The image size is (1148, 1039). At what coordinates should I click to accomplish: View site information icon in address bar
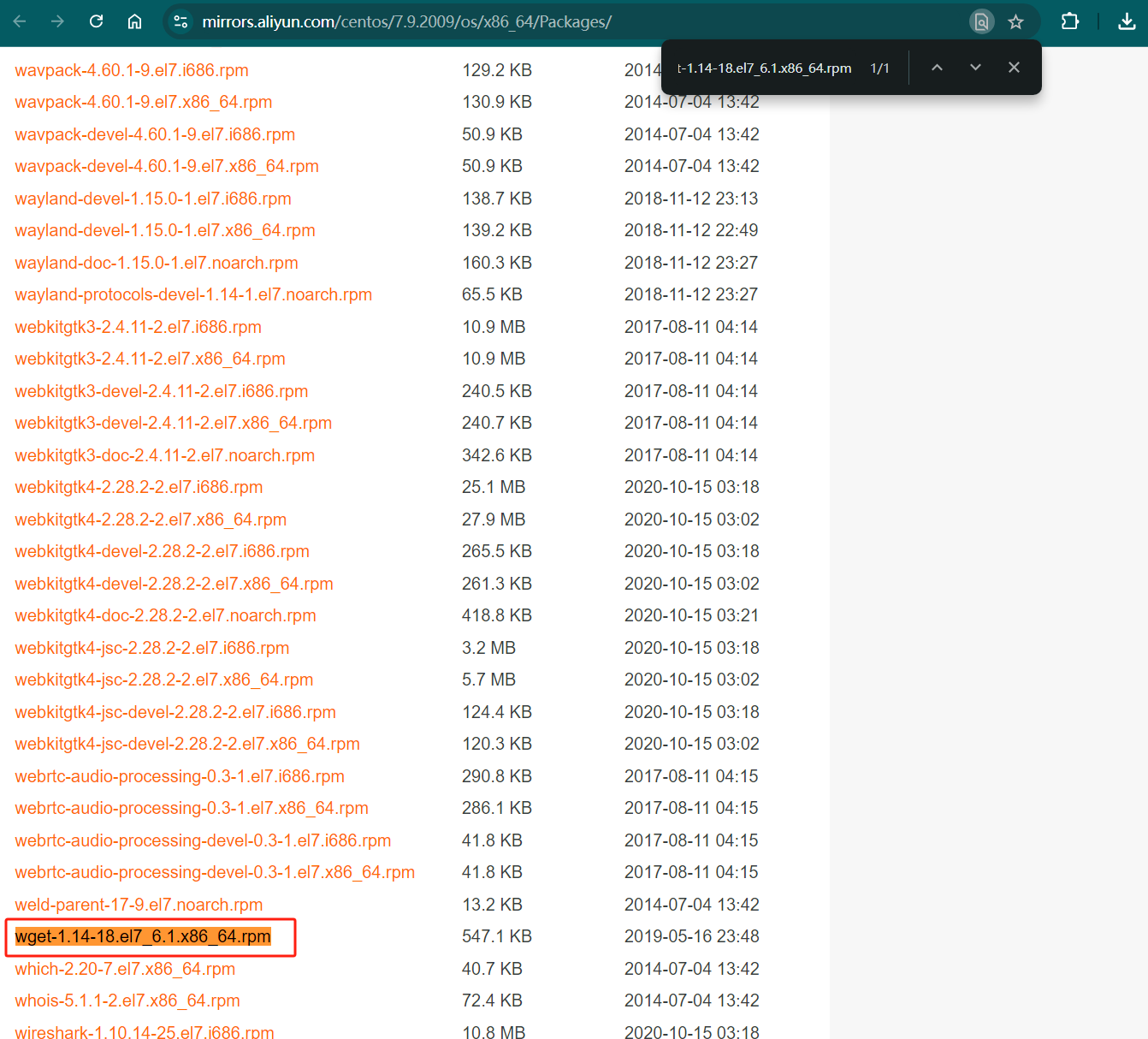point(180,21)
